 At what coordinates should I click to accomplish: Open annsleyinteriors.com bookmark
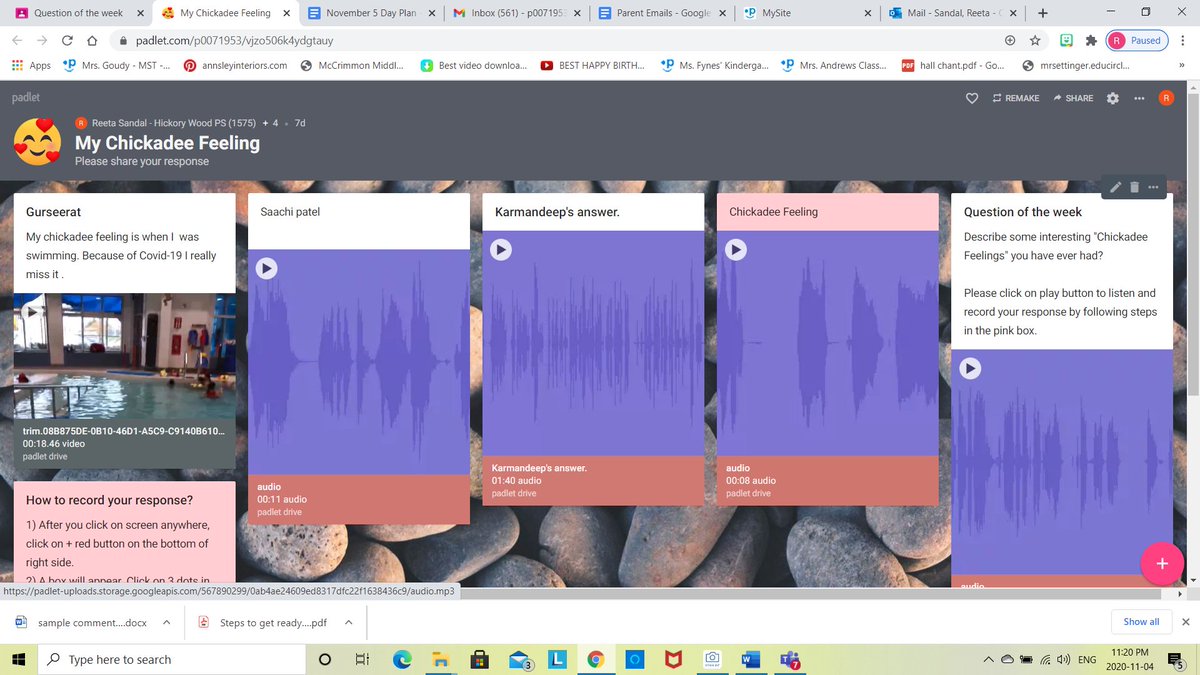point(235,65)
